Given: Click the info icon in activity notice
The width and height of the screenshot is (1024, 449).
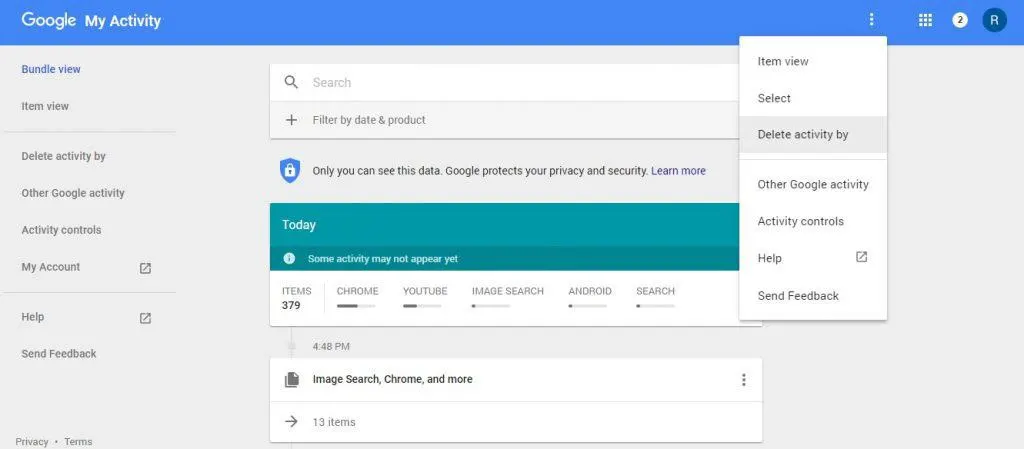Looking at the screenshot, I should 289,259.
